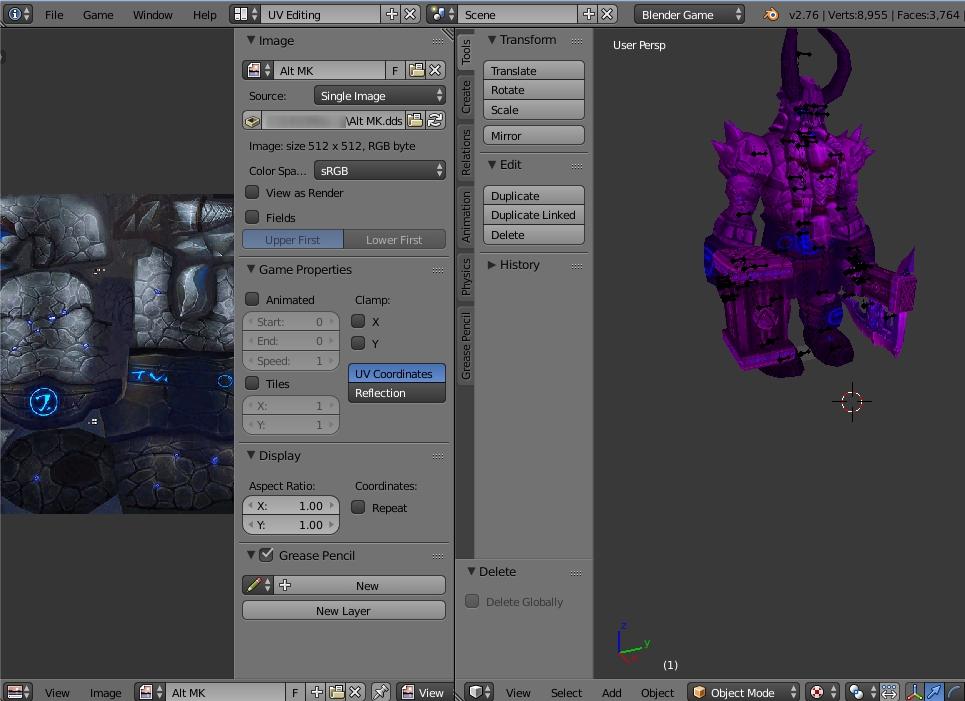Select Reflection in the mapping list
The width and height of the screenshot is (965, 701).
coord(396,393)
